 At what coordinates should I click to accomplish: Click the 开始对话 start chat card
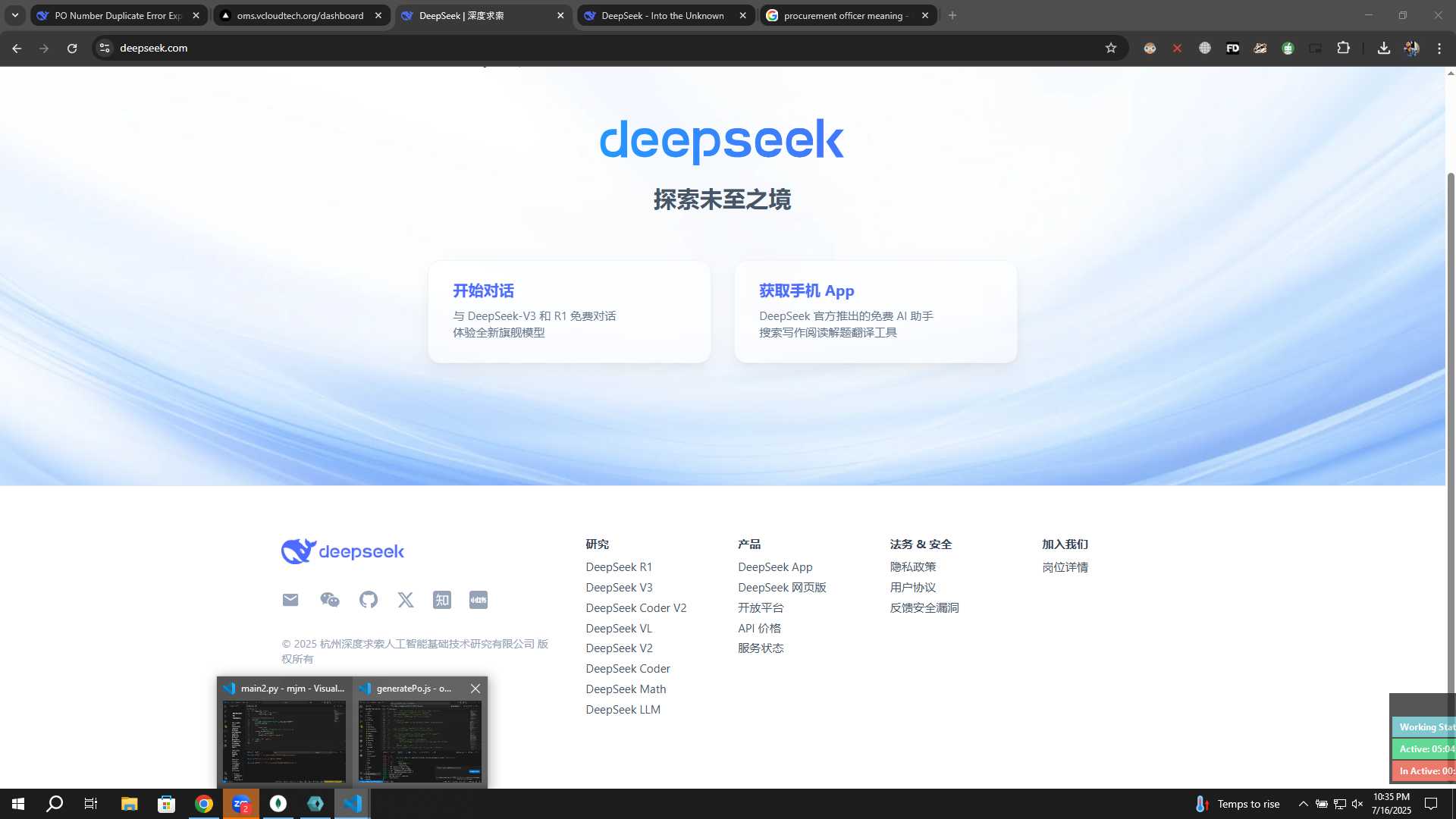tap(570, 312)
